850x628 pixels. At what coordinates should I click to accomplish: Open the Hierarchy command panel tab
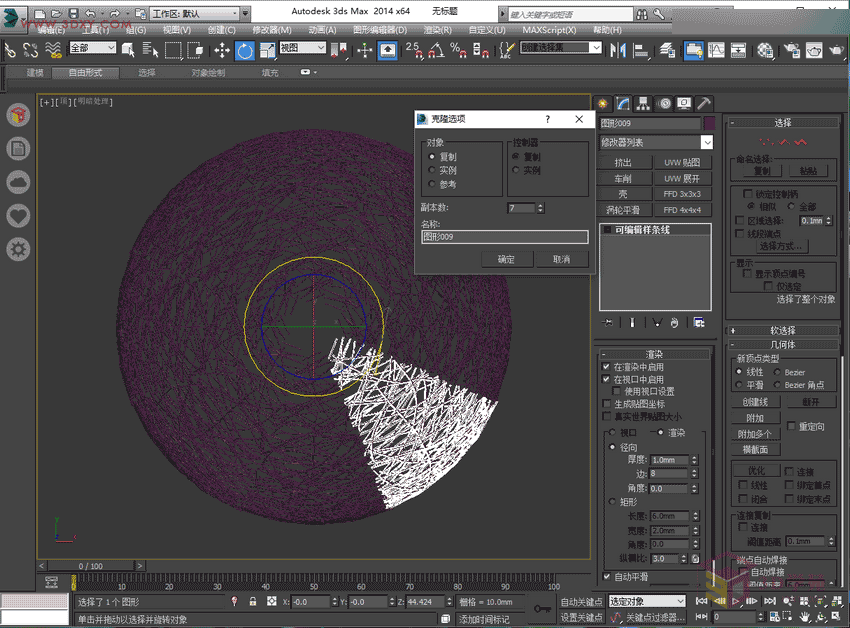643,103
